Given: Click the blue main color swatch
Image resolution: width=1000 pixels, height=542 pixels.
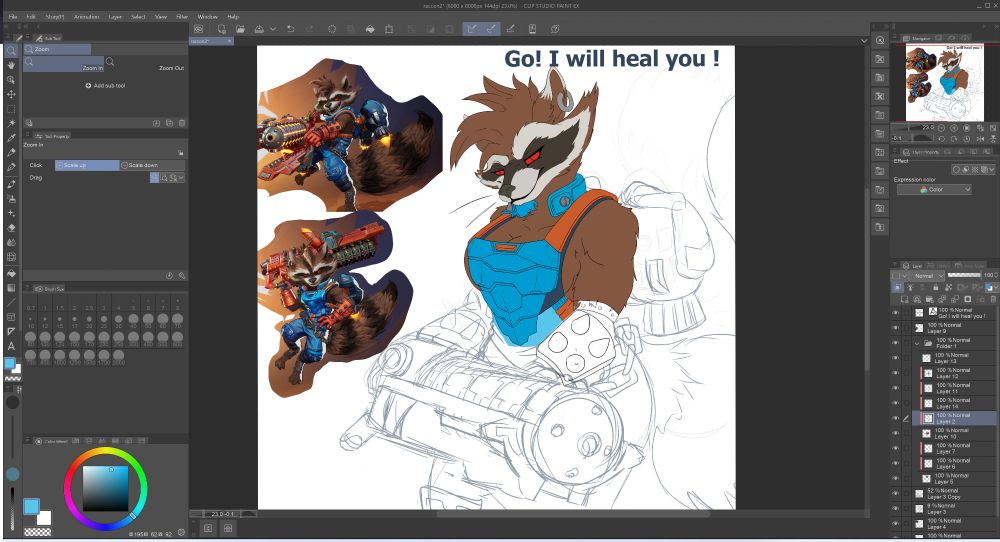Looking at the screenshot, I should (31, 507).
